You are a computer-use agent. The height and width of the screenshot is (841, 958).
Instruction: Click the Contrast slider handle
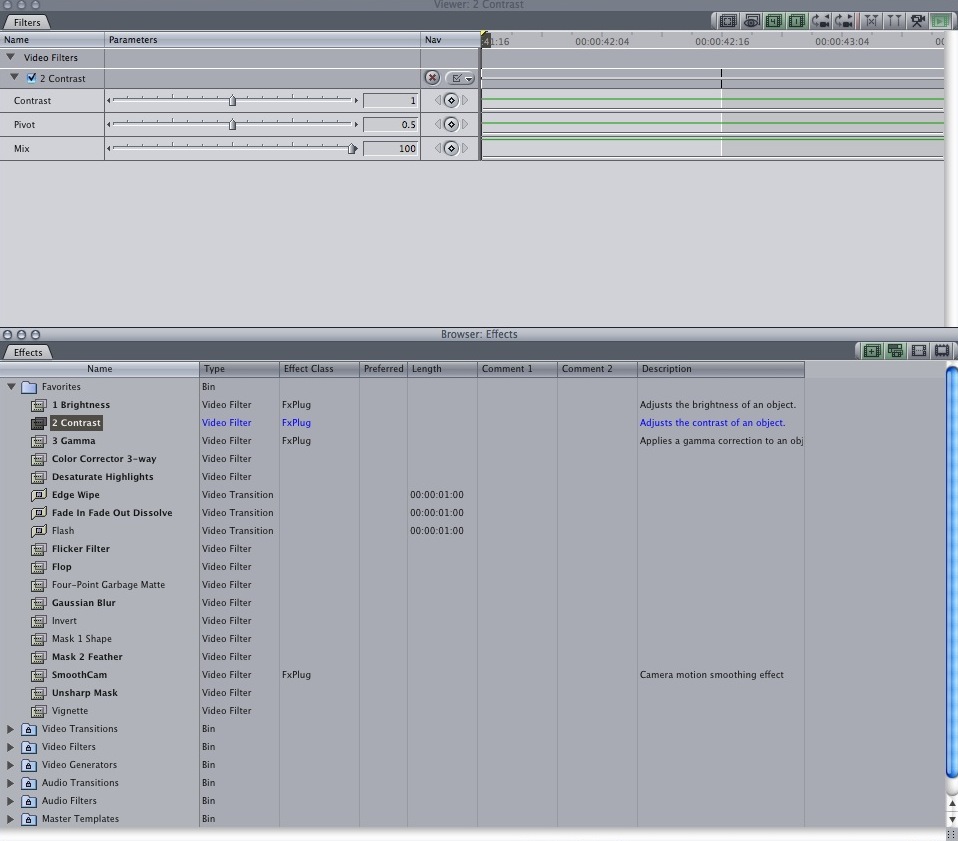point(233,100)
